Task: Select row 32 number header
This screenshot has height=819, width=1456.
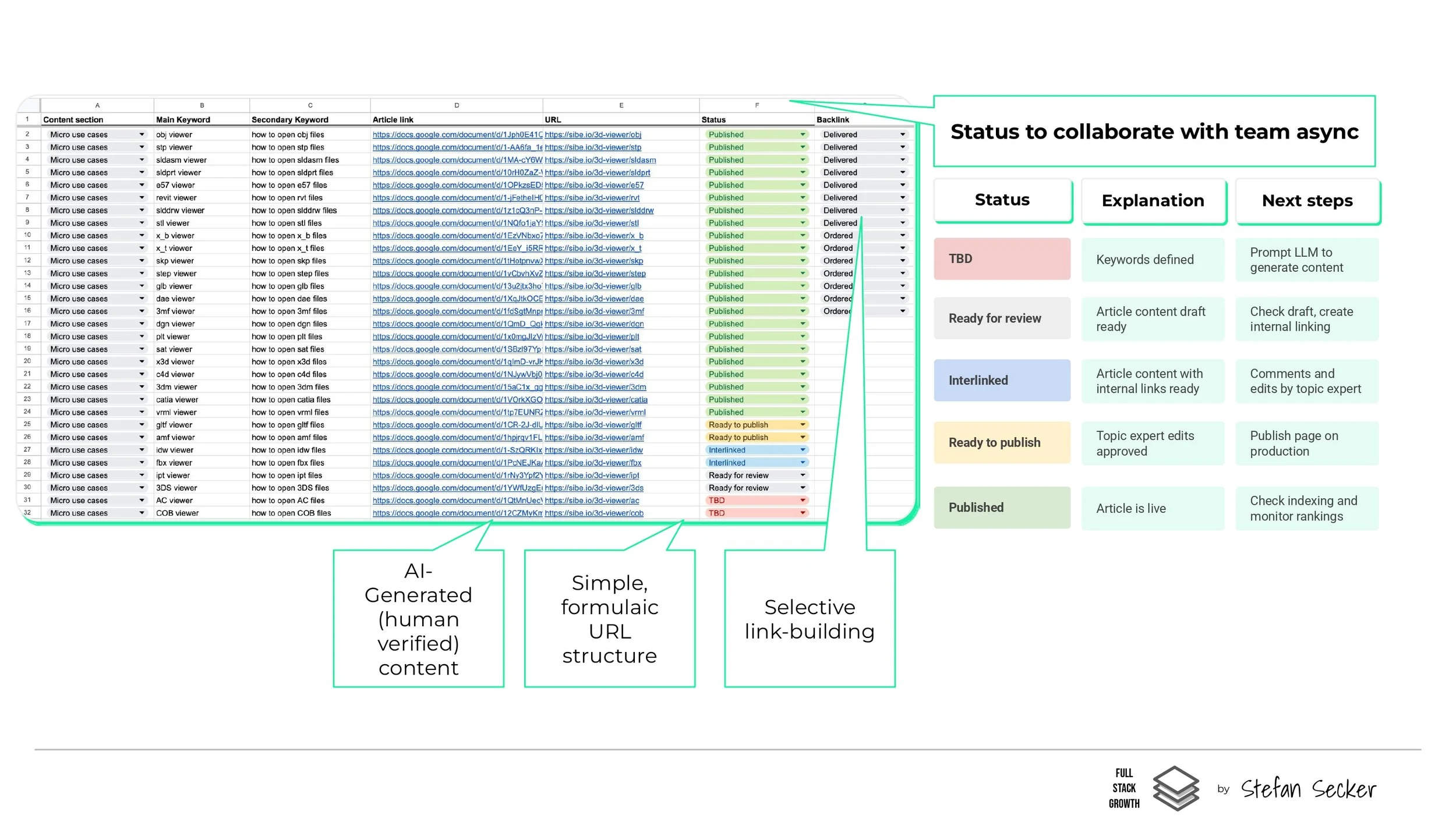Action: [27, 513]
